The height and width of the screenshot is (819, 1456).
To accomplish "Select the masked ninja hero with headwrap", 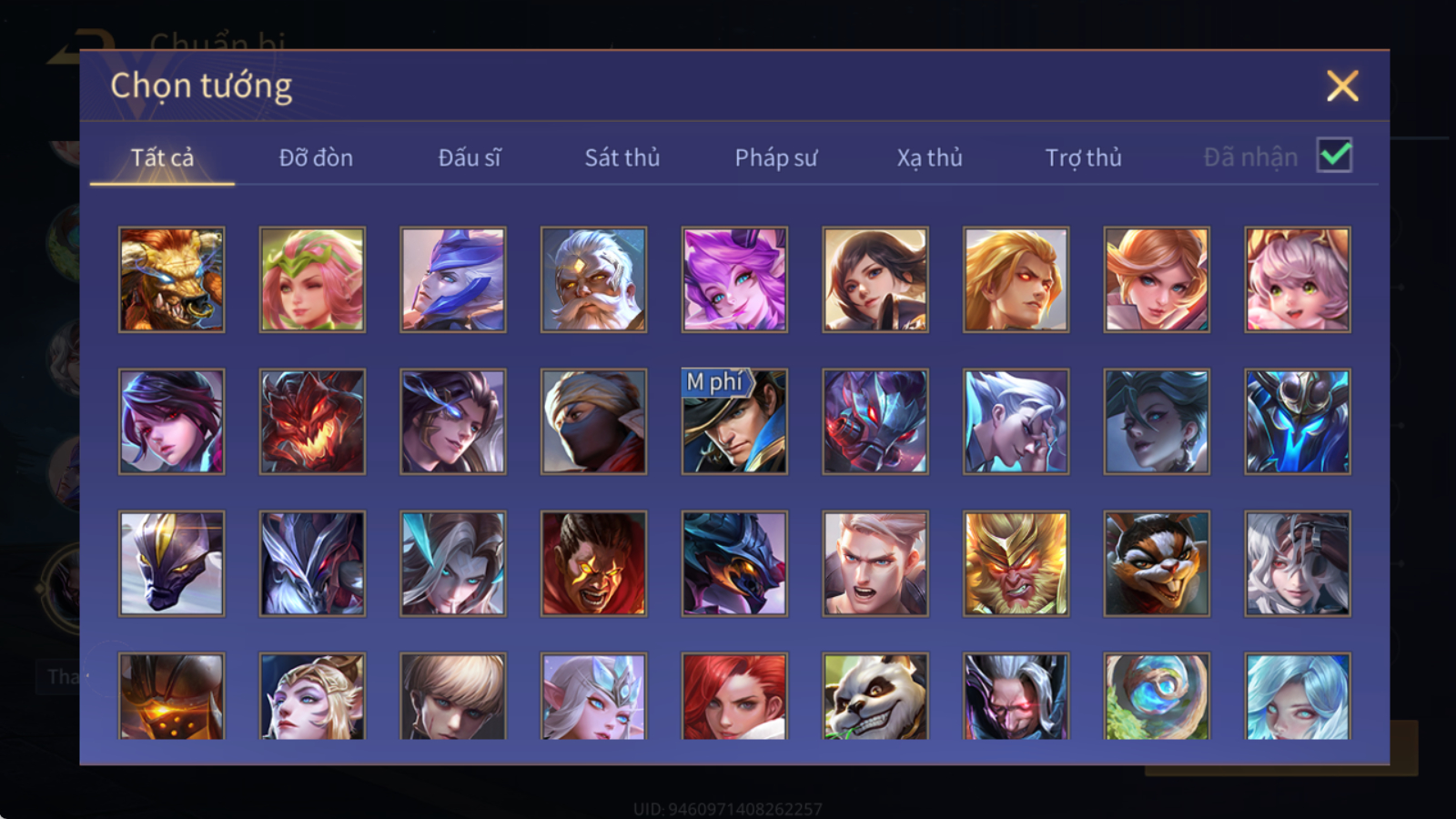I will click(593, 421).
